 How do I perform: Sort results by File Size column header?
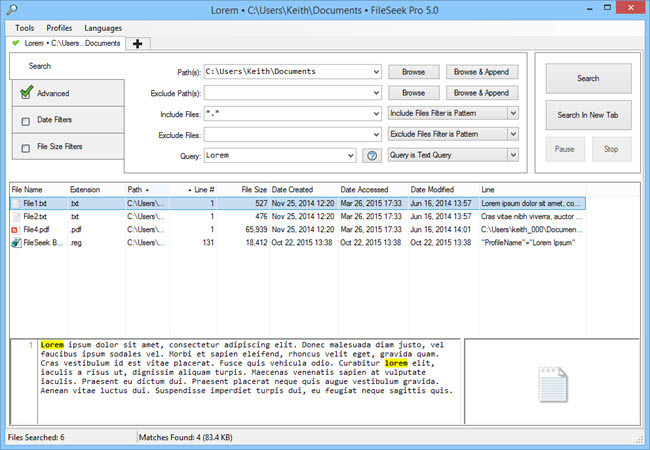pos(254,189)
